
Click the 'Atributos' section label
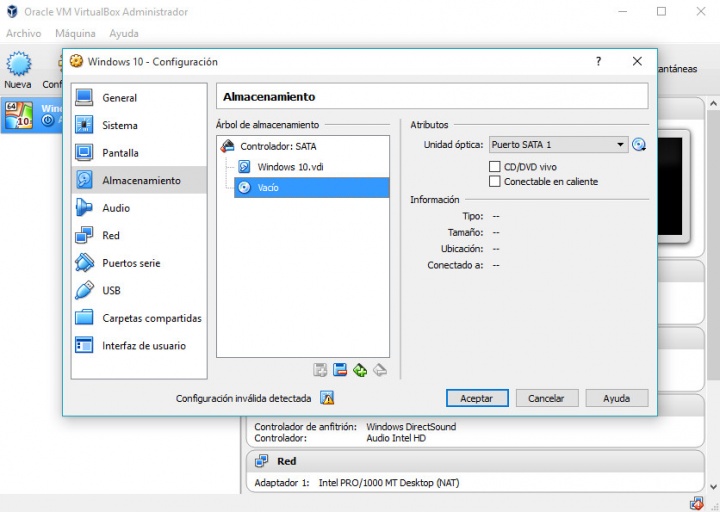click(429, 125)
